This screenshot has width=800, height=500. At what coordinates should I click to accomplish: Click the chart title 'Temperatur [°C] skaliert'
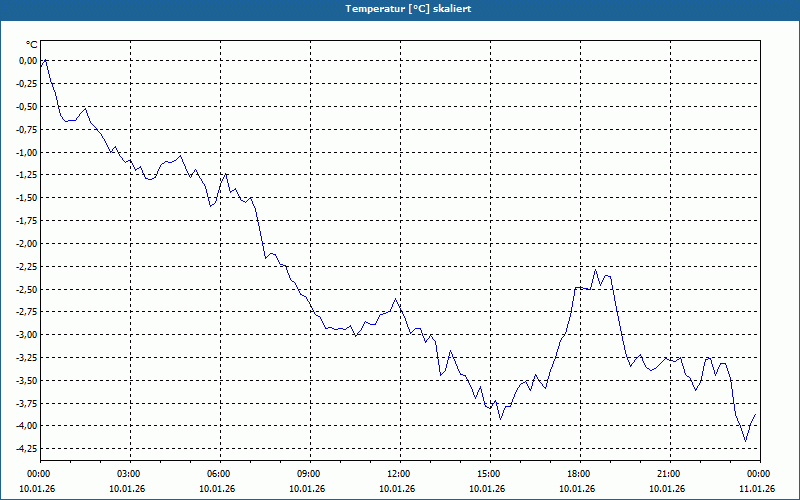point(408,9)
